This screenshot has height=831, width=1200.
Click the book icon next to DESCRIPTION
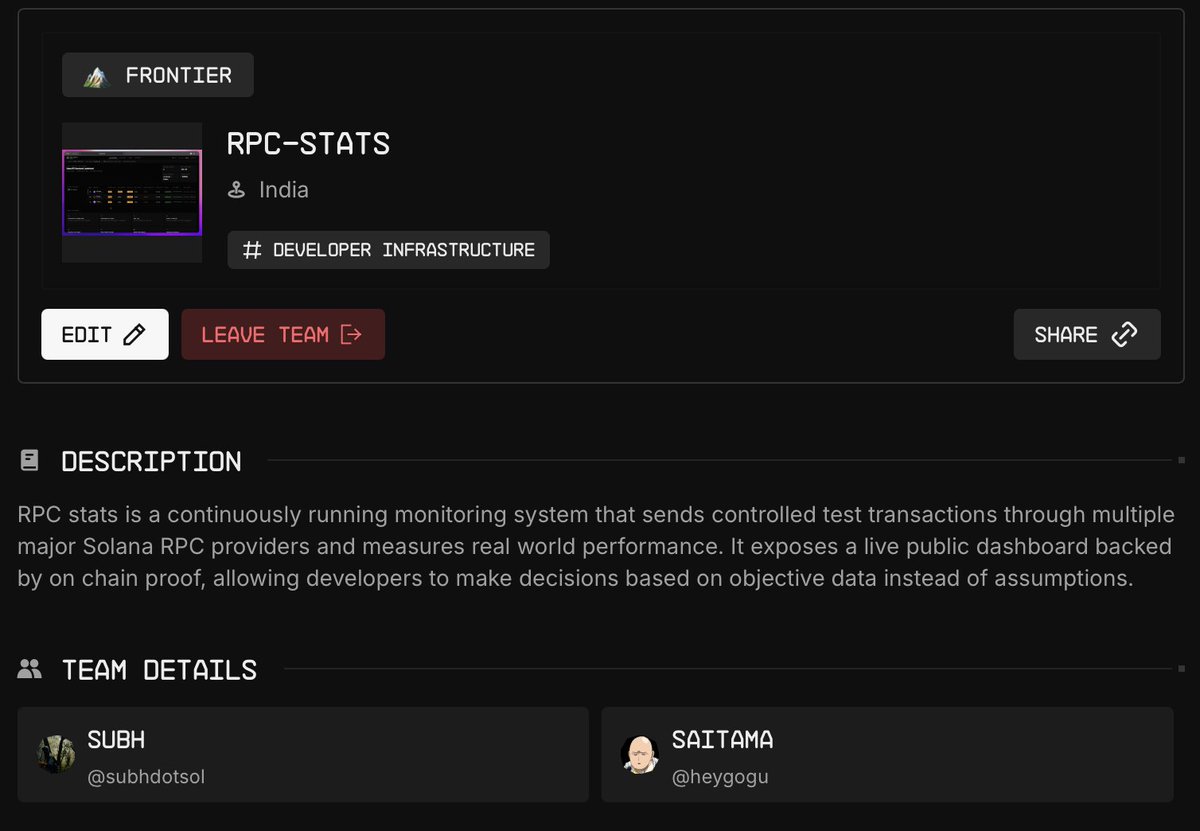click(30, 461)
